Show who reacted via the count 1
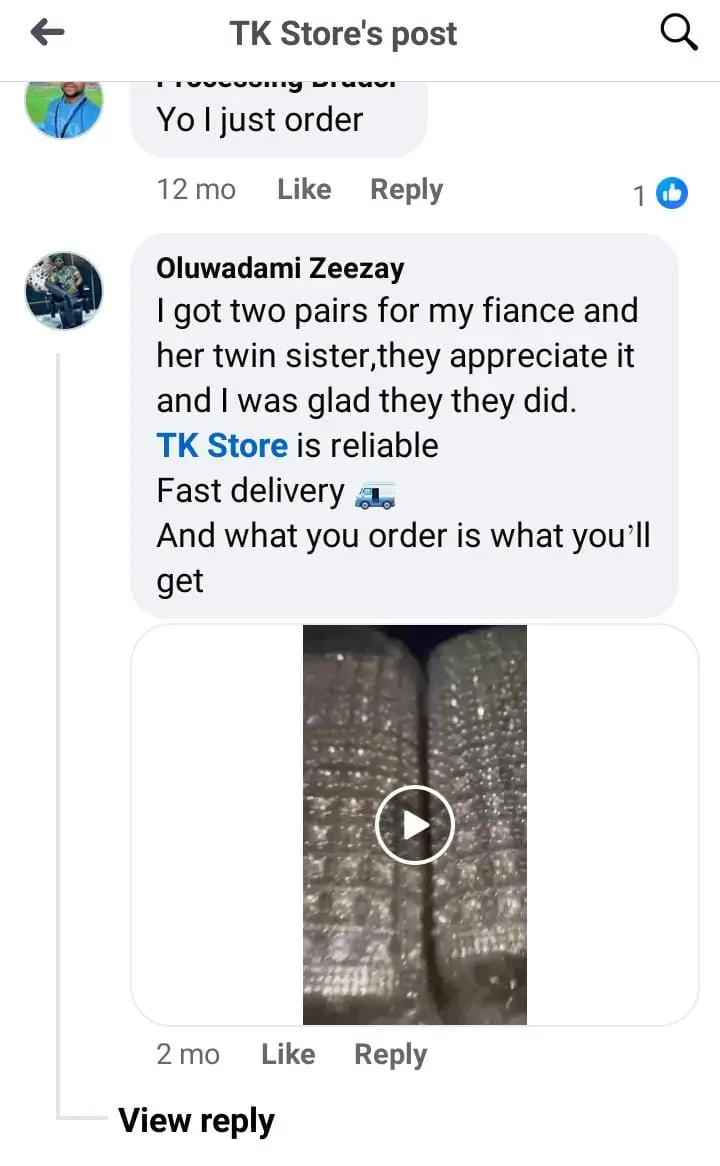Viewport: 720px width, 1166px height. coord(640,195)
